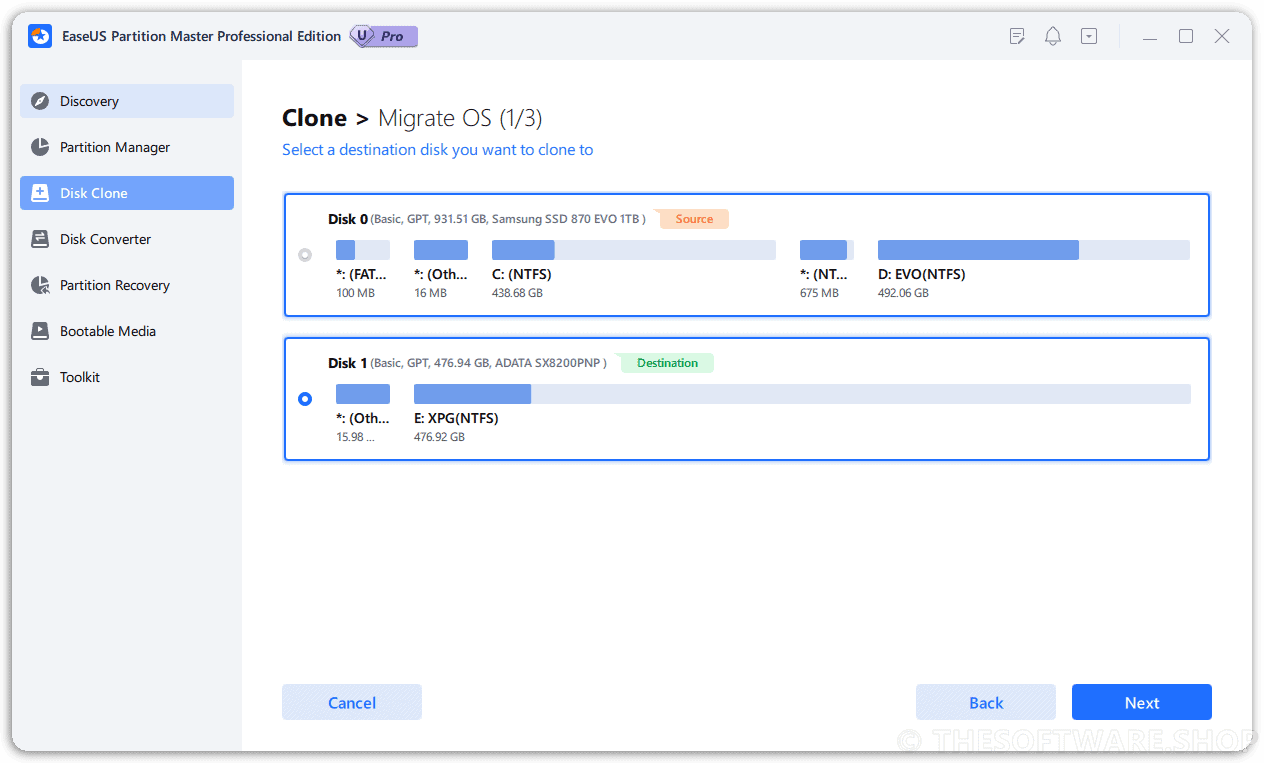The height and width of the screenshot is (763, 1264).
Task: Select the E: XPG partition bar
Action: 802,394
